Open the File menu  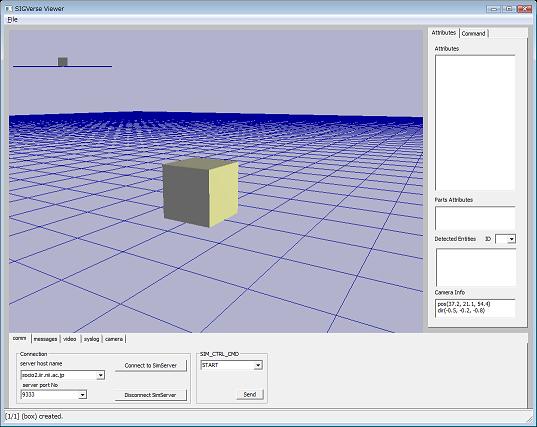click(x=12, y=20)
